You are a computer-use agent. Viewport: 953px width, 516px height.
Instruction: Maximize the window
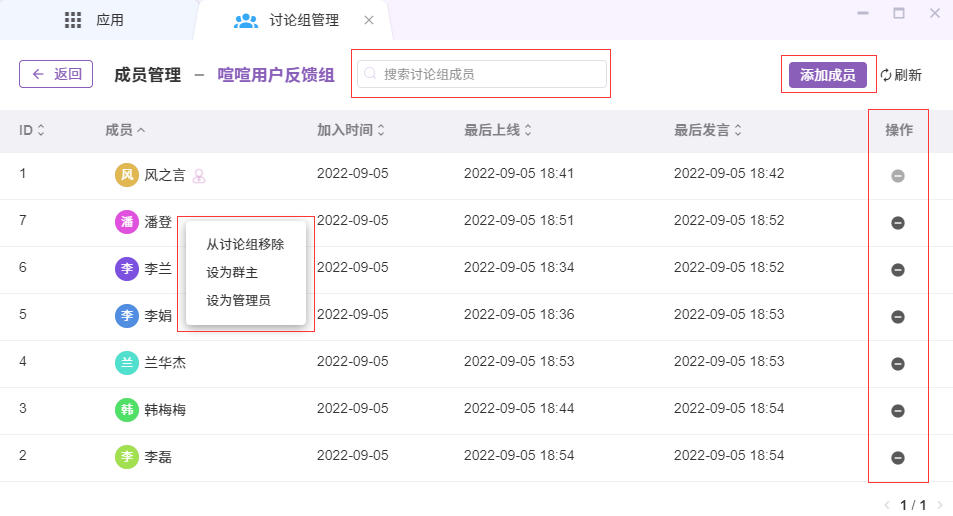coord(899,13)
